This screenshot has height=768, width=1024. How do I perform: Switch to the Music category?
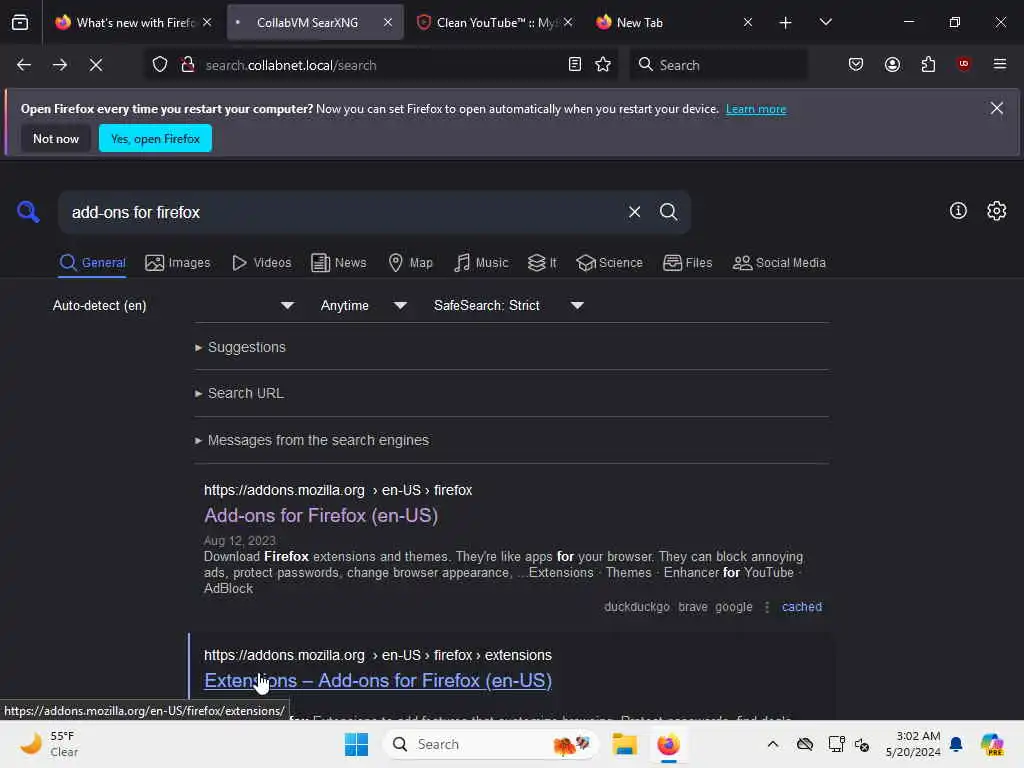(x=481, y=263)
